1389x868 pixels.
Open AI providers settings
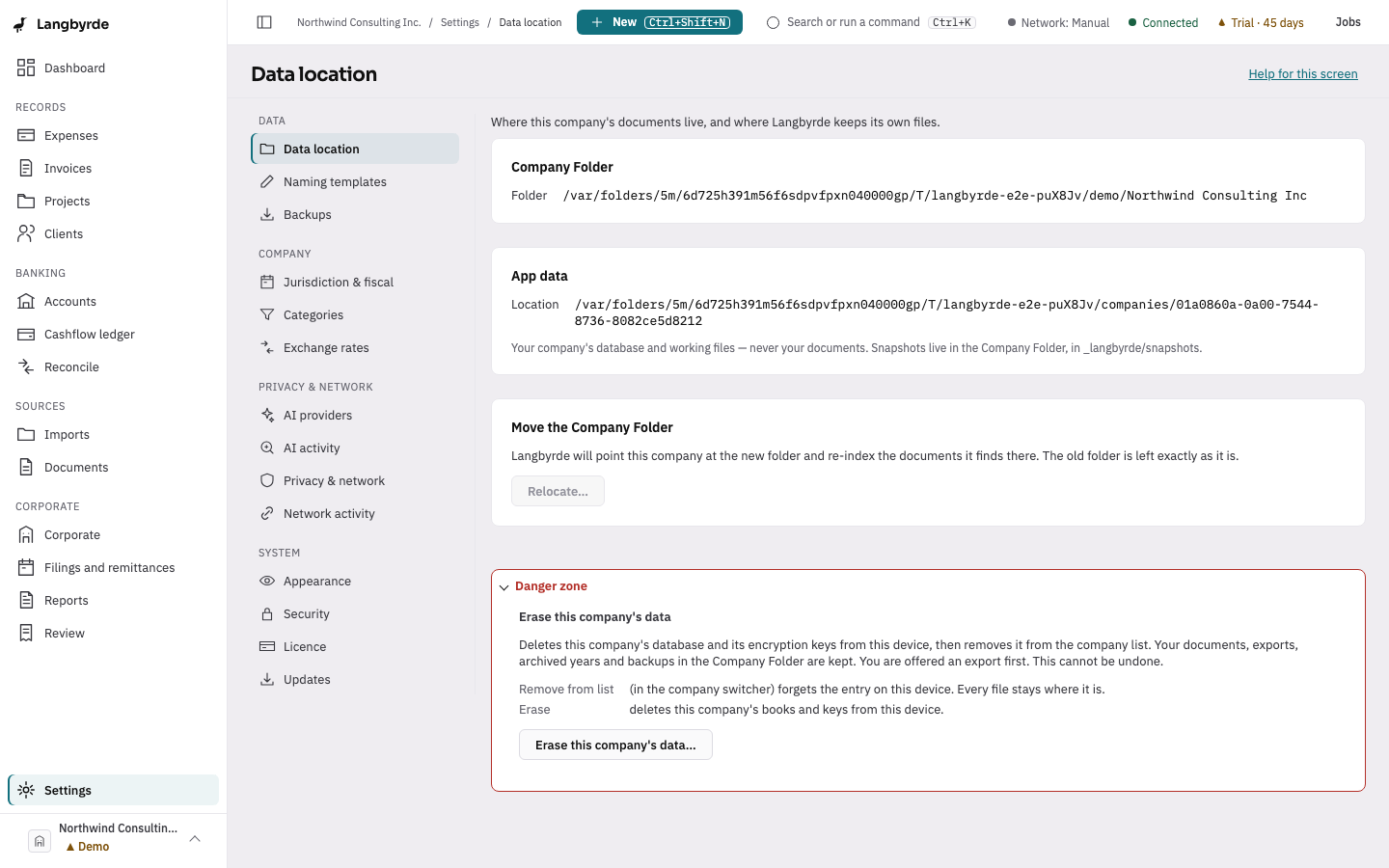pos(355,415)
